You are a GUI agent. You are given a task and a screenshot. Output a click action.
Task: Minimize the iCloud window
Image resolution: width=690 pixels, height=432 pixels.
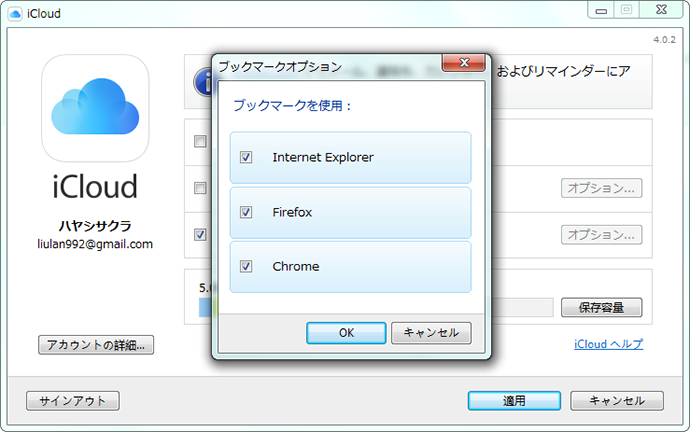[x=601, y=10]
